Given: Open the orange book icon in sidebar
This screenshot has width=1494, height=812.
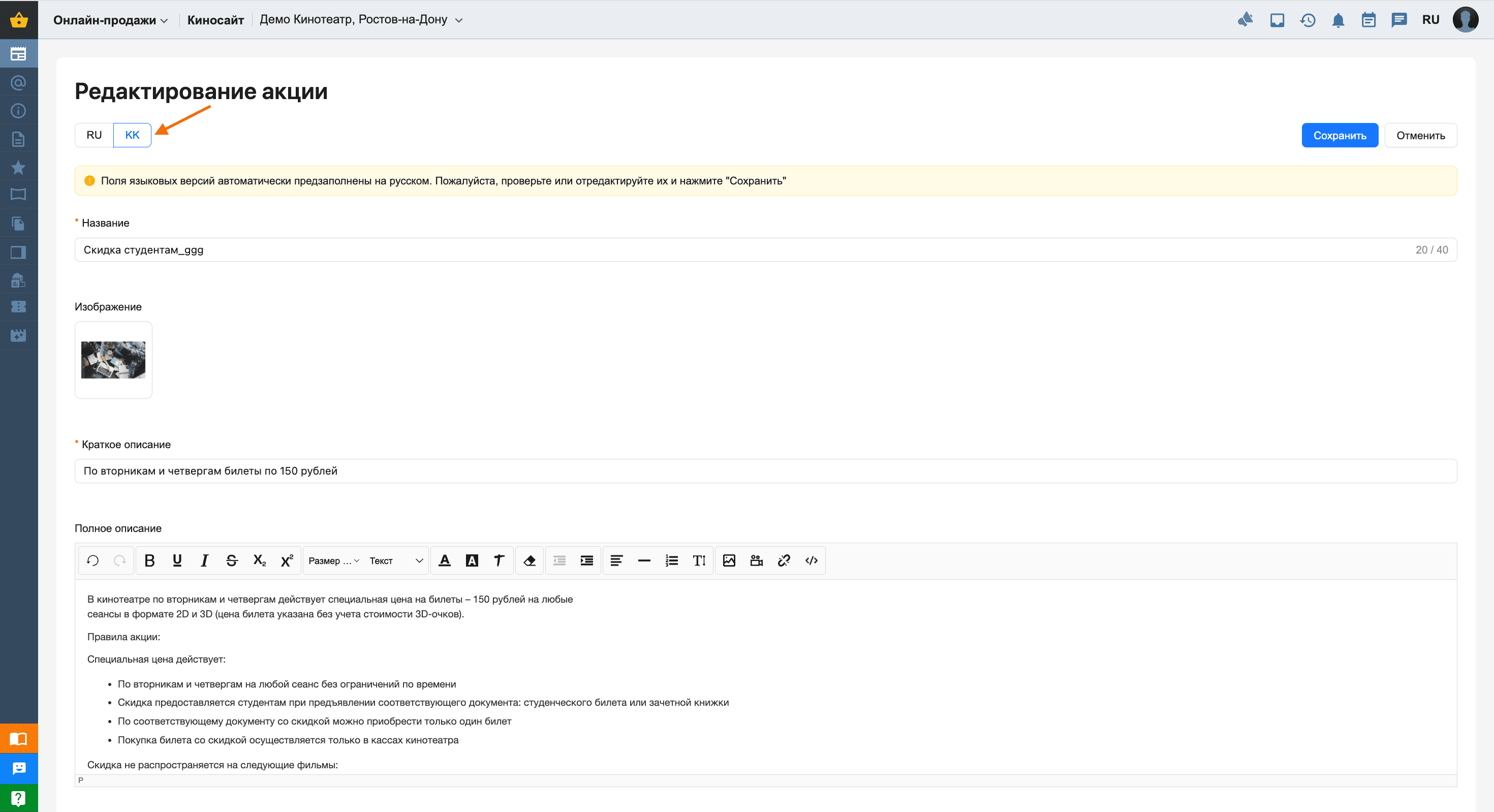Looking at the screenshot, I should tap(19, 739).
